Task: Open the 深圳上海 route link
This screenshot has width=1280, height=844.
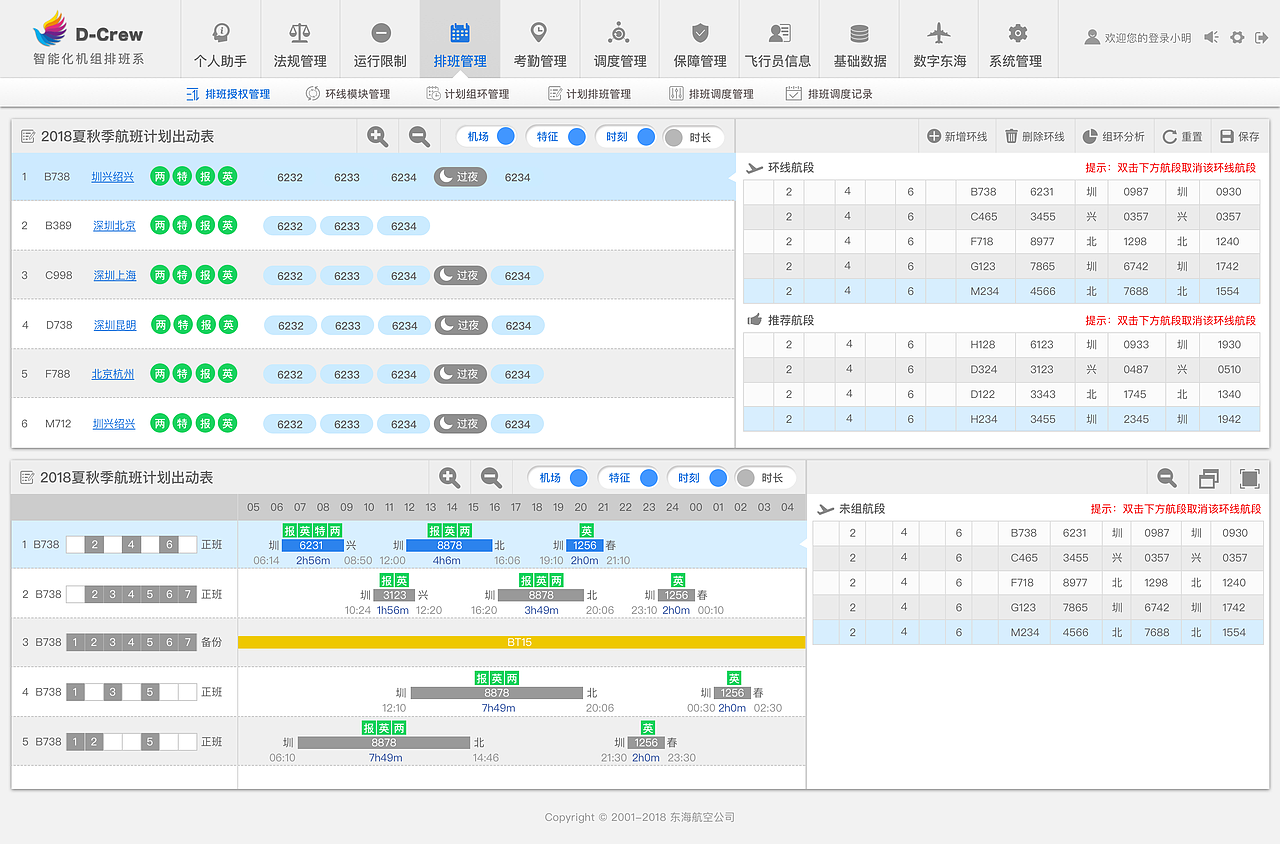Action: click(x=115, y=275)
